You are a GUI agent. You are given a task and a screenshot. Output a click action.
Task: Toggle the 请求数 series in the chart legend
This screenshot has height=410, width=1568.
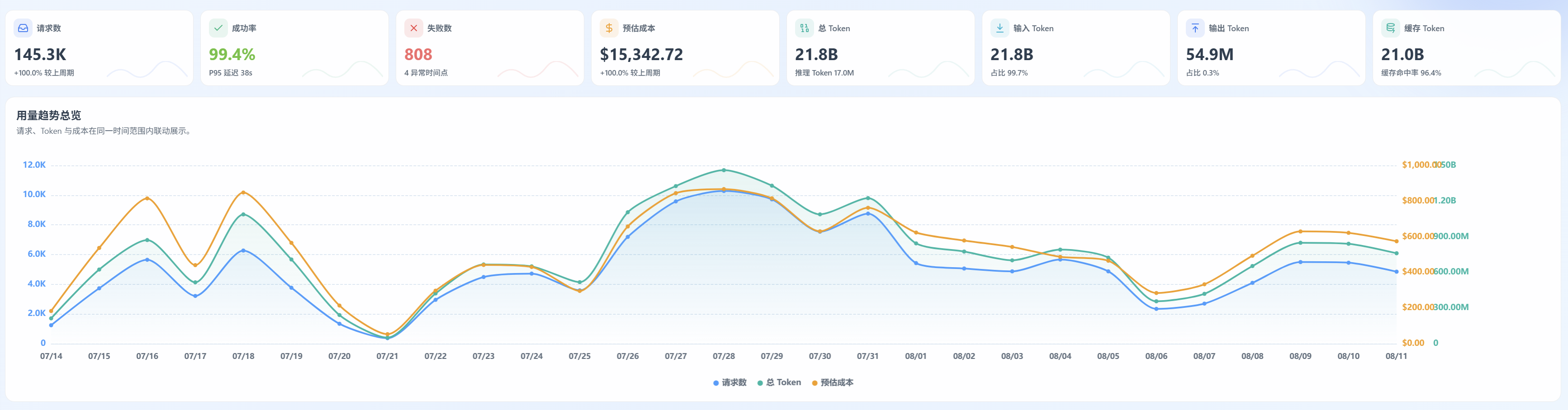tap(729, 382)
